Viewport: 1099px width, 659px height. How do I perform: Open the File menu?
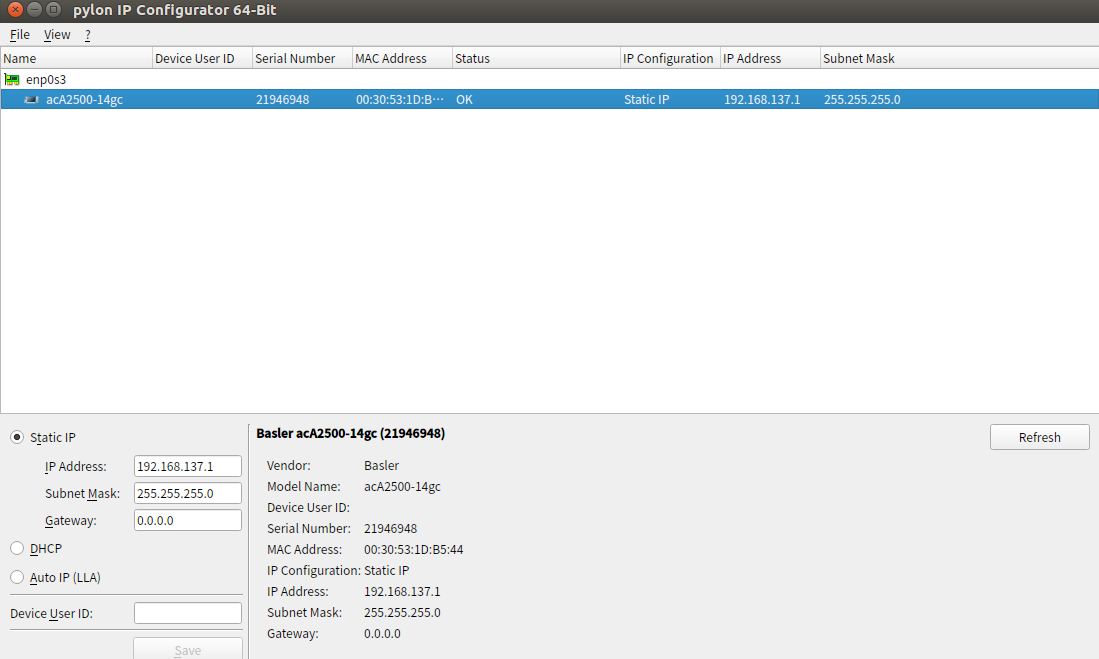(x=20, y=34)
